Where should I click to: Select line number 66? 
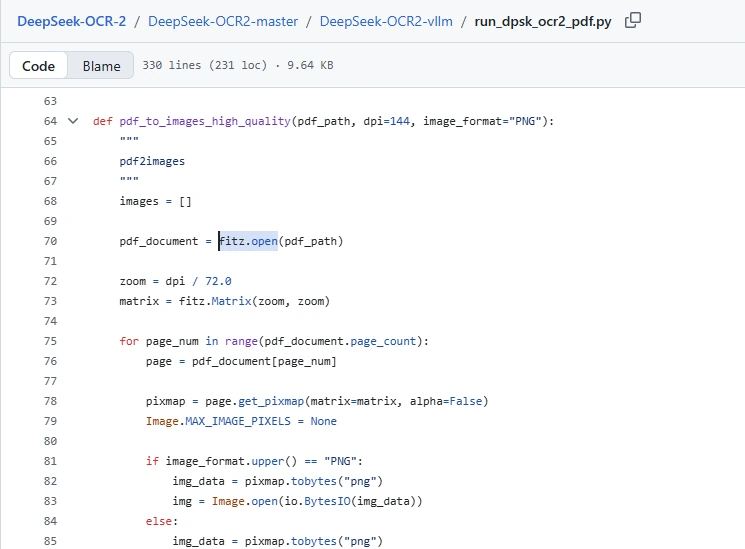(50, 162)
